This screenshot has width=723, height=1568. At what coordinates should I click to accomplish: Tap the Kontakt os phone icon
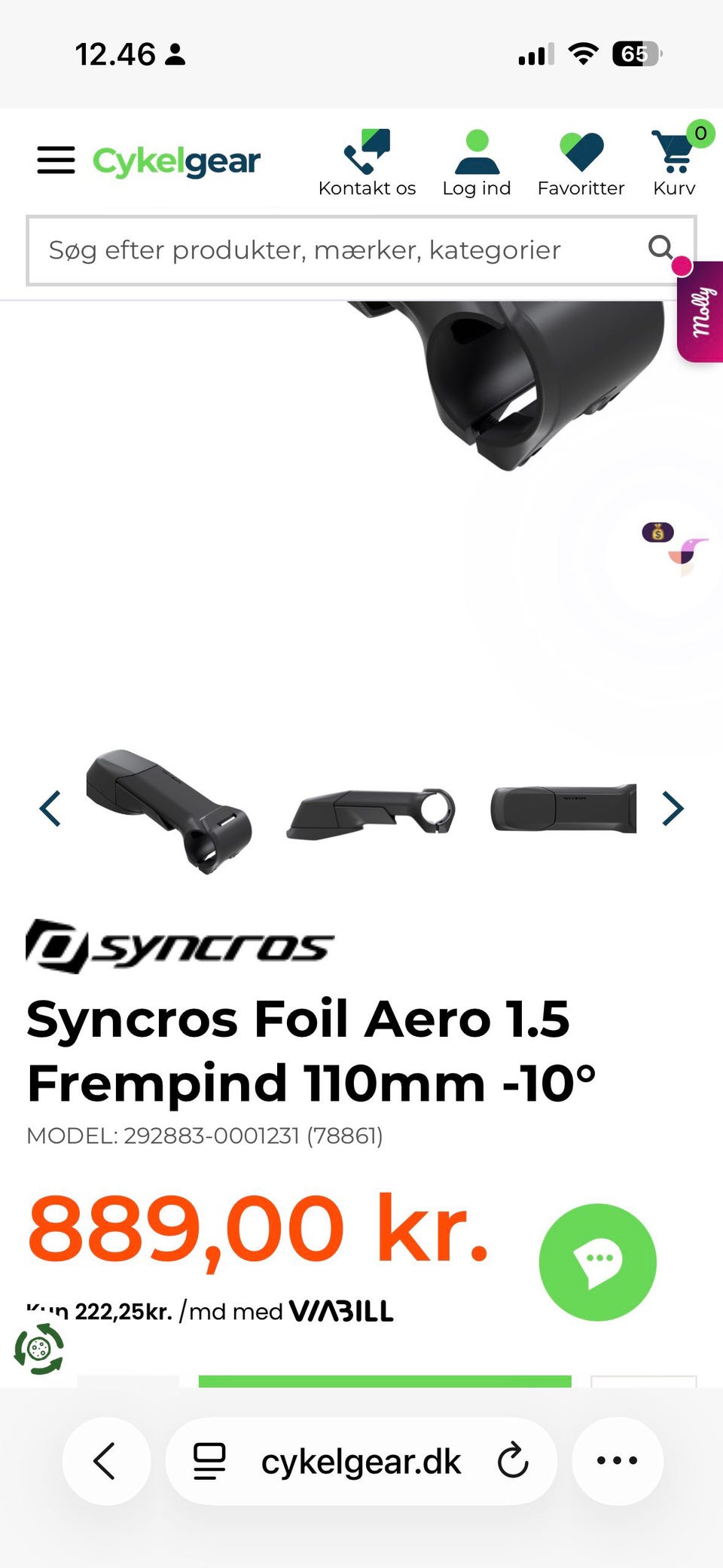pos(367,151)
